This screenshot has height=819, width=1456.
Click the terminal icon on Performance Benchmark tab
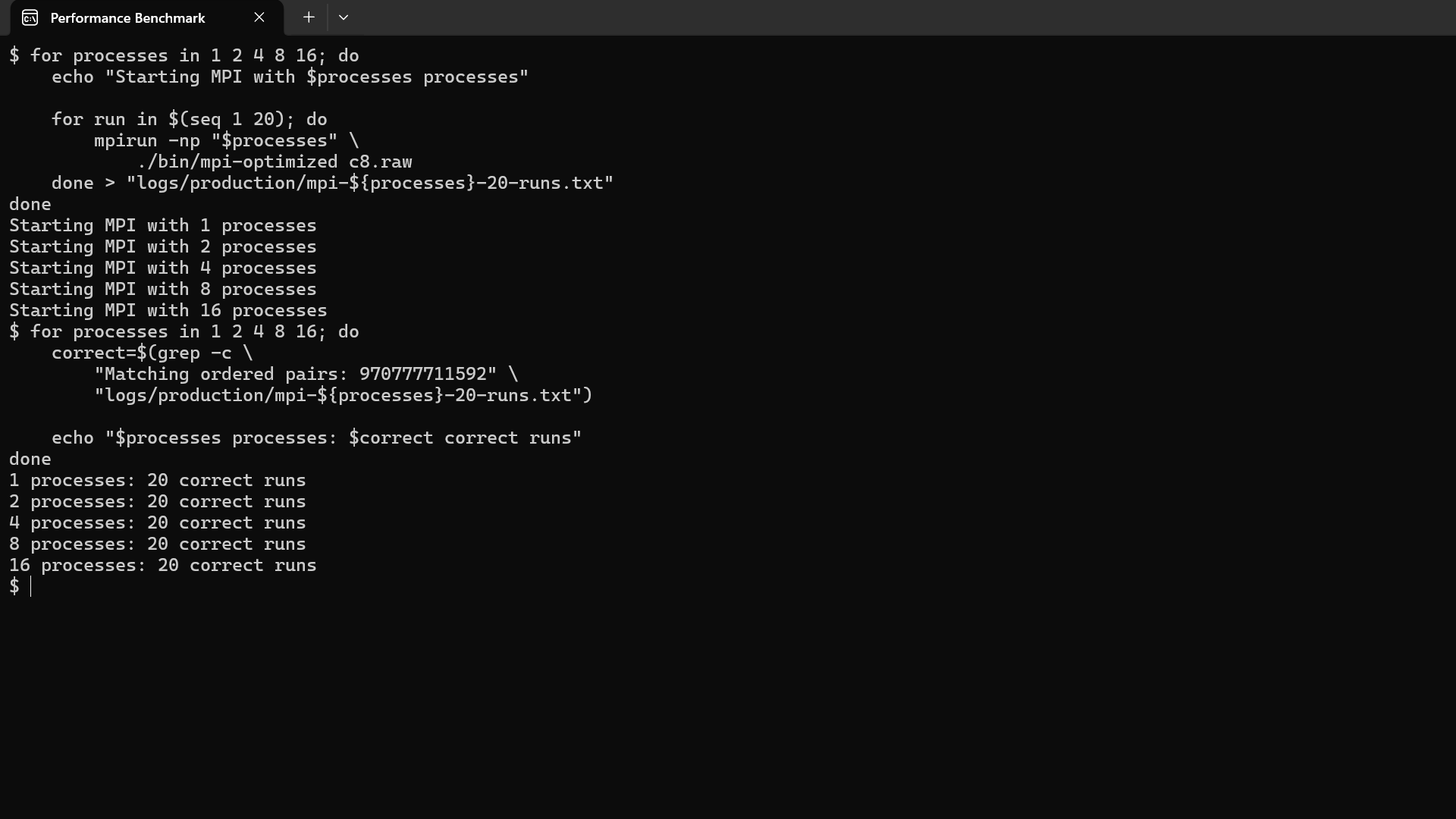tap(30, 17)
